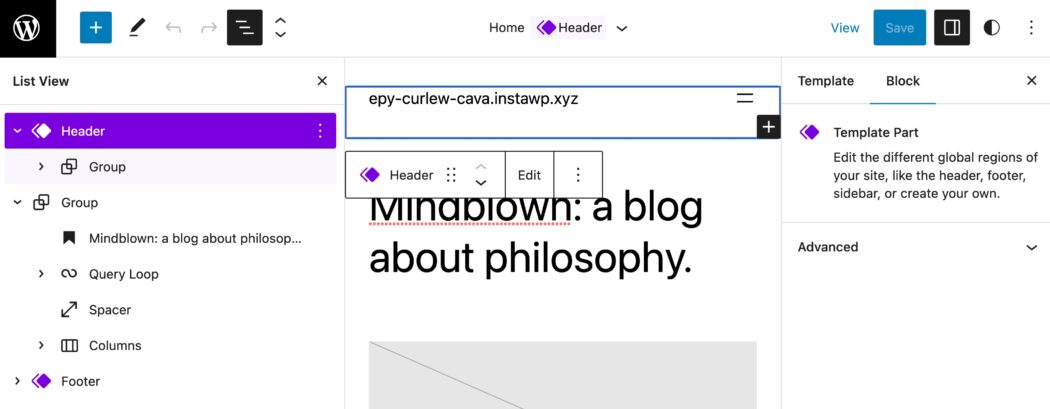Expand the Columns item
This screenshot has height=409, width=1050.
(x=41, y=345)
